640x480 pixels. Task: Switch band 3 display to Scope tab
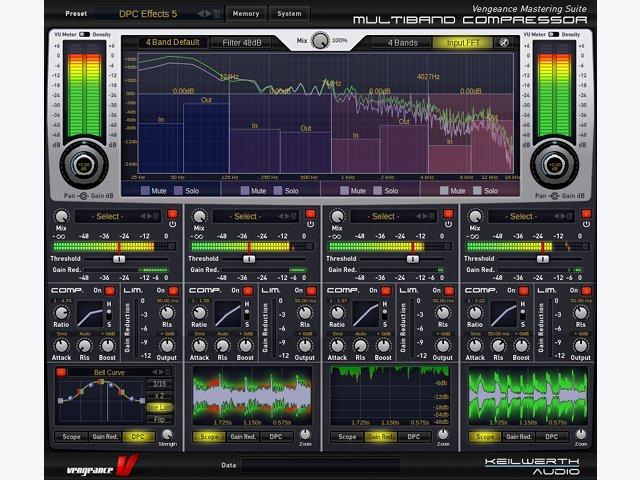[x=347, y=437]
